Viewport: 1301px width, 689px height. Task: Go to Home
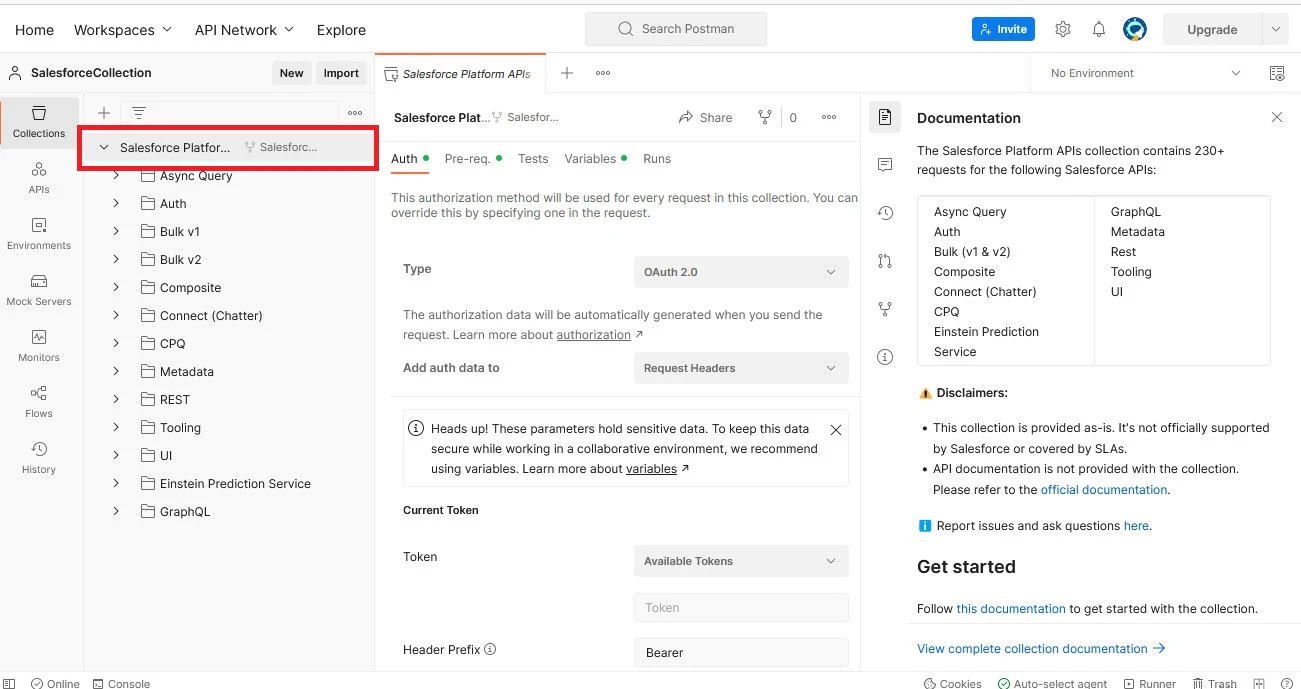34,30
